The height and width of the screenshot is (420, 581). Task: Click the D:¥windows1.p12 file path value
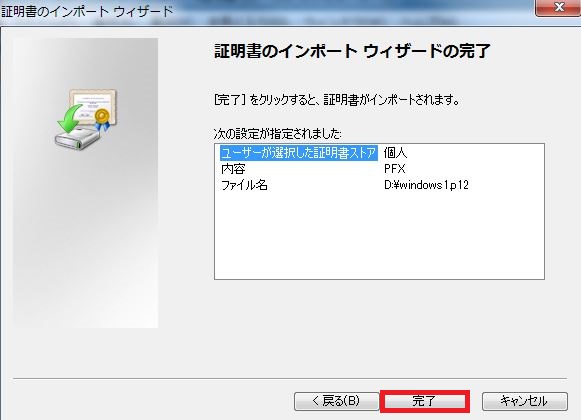point(426,185)
